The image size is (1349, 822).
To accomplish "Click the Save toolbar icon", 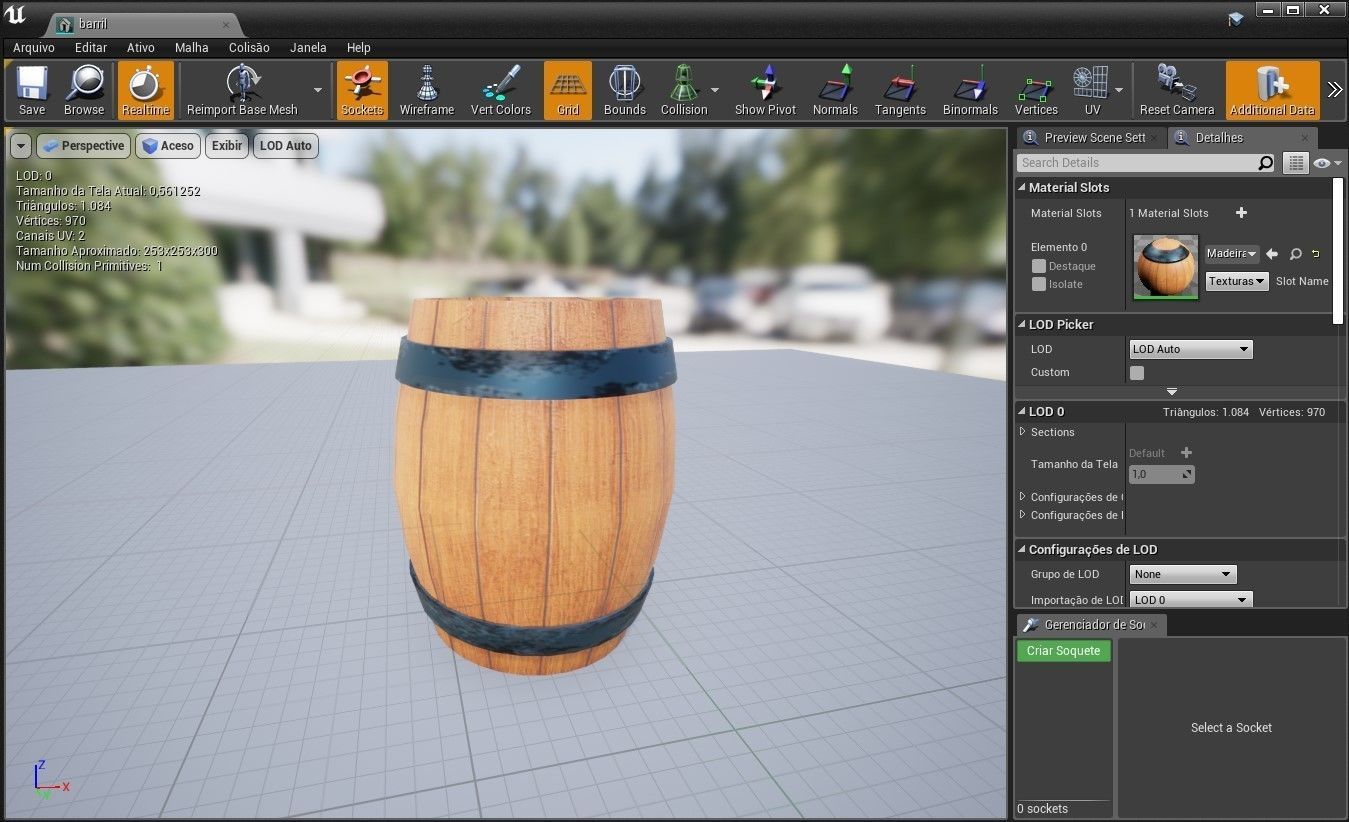I will tap(32, 90).
